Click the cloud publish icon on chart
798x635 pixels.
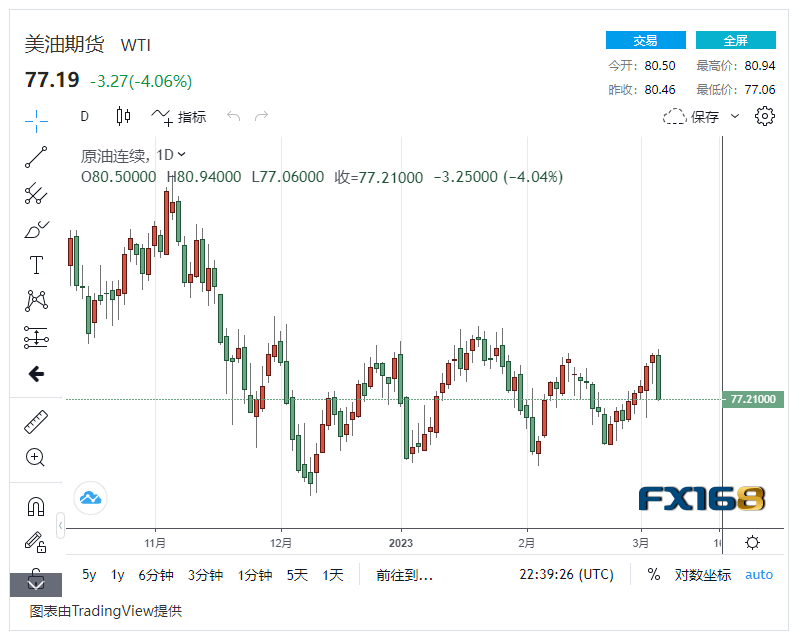[x=91, y=498]
